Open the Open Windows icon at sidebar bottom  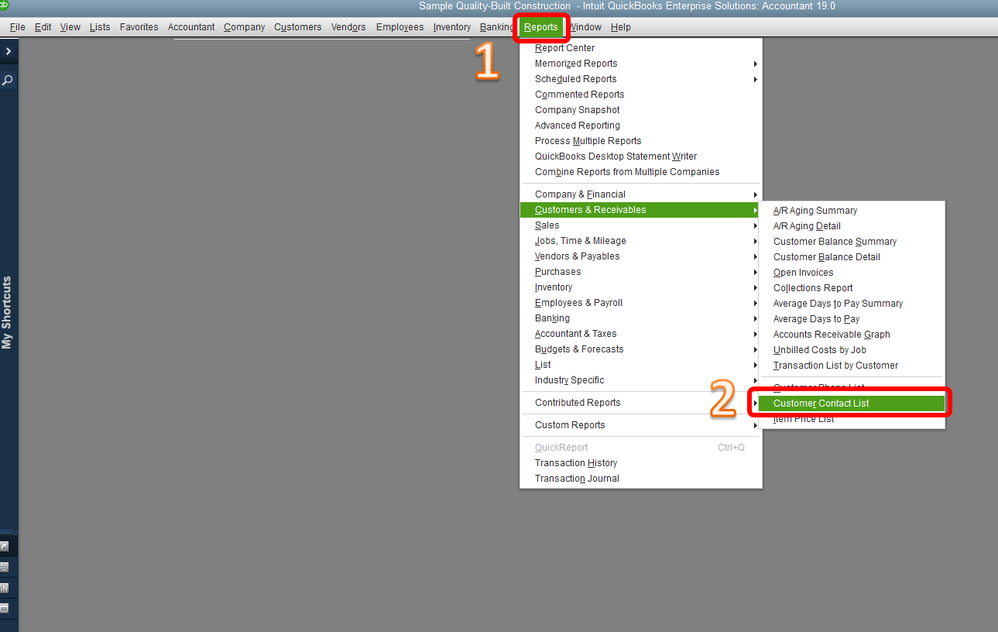4,608
